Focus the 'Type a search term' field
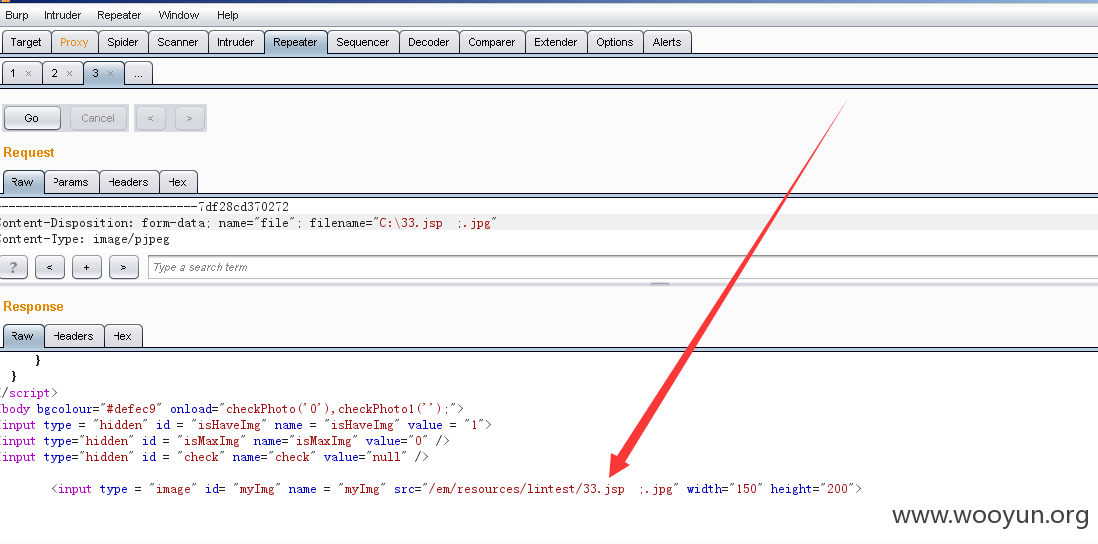The height and width of the screenshot is (544, 1098). [623, 267]
